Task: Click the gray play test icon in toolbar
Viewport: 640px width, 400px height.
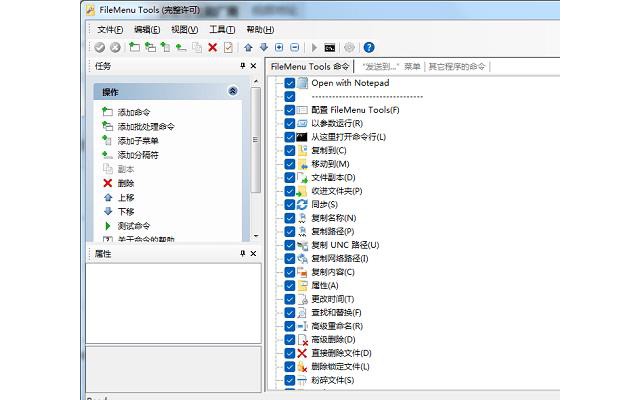Action: click(x=314, y=47)
